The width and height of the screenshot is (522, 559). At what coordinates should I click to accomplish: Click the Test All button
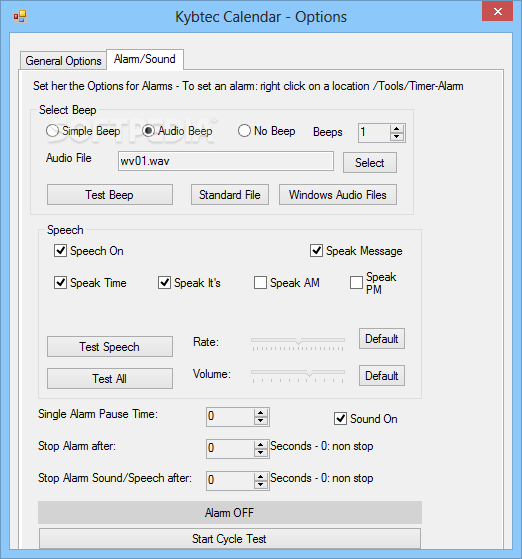pos(110,379)
